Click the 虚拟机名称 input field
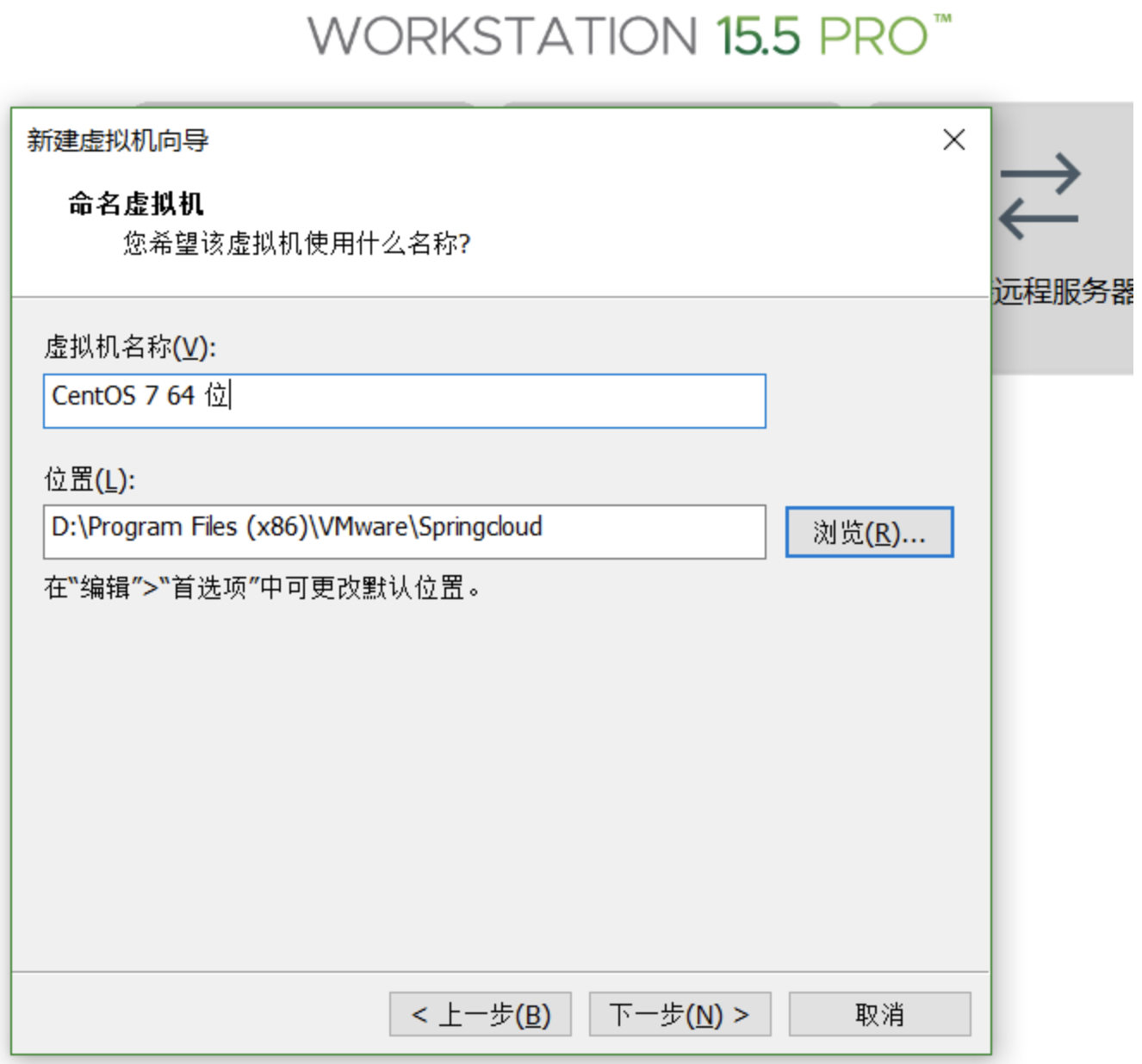 click(404, 400)
